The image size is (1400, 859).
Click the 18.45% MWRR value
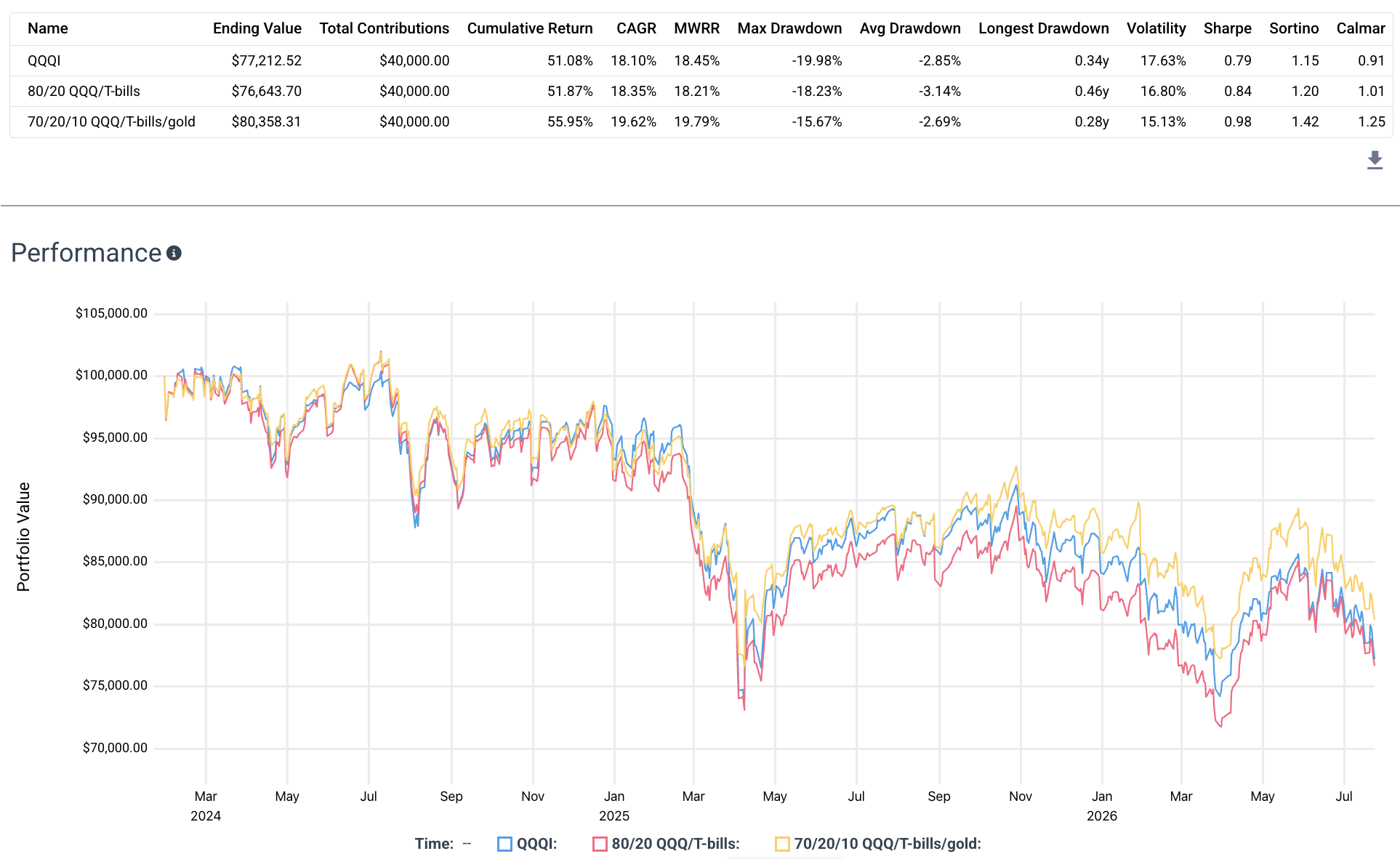coord(697,60)
